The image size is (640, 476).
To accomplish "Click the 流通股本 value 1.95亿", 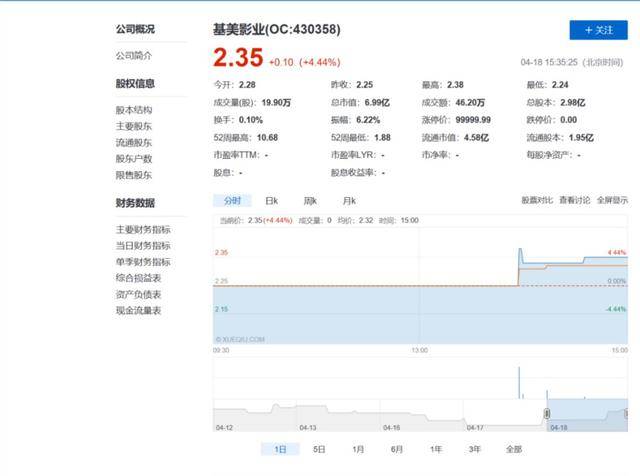I will coord(581,138).
